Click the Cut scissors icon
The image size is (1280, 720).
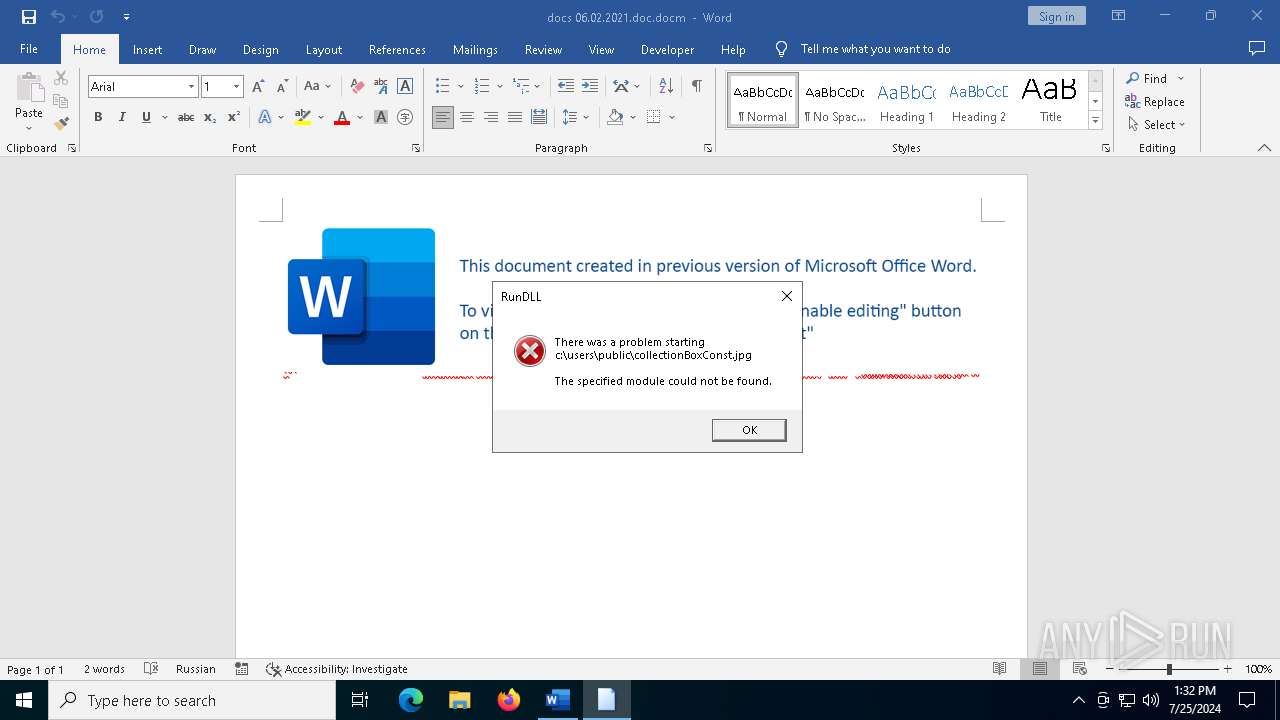click(61, 78)
